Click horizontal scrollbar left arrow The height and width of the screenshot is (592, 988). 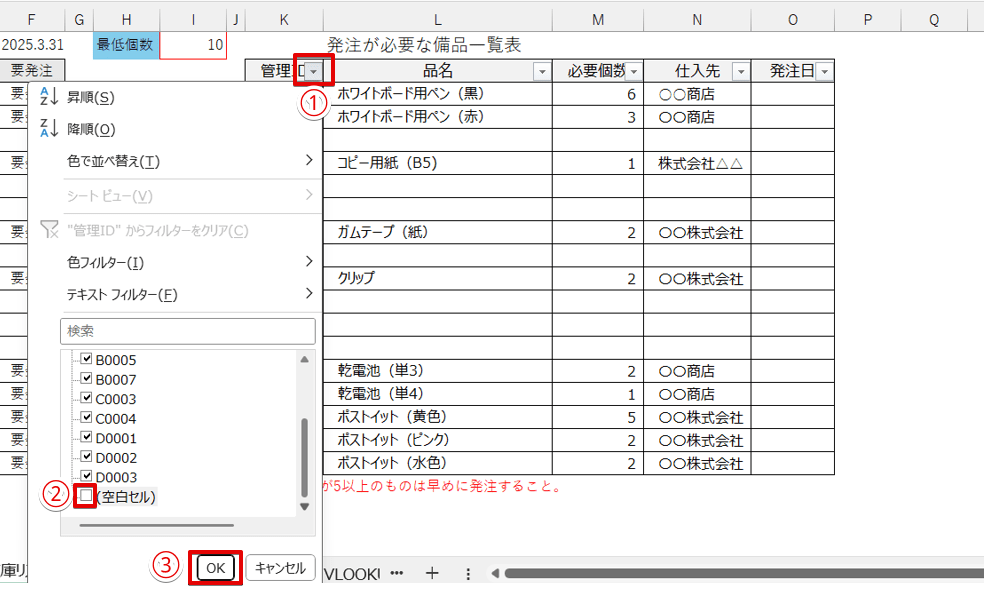[x=495, y=573]
